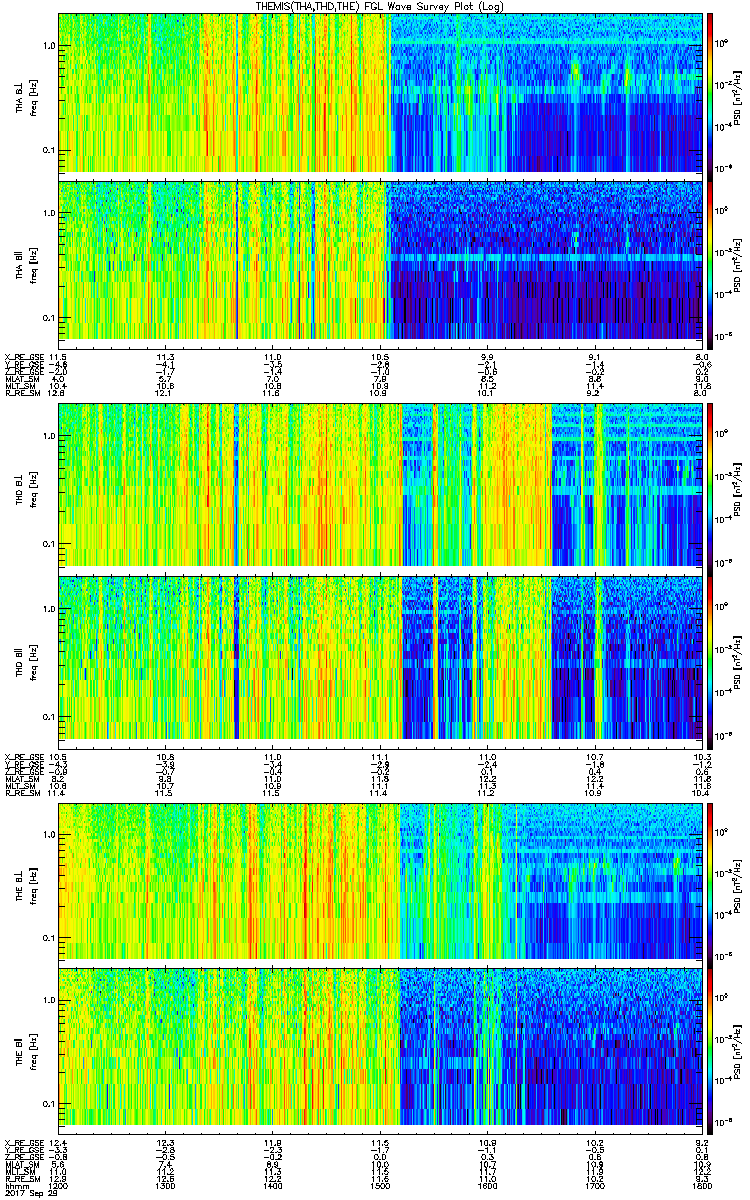This screenshot has width=750, height=1200.
Task: Select the THE B-parallel spectrogram panel
Action: [380, 1045]
